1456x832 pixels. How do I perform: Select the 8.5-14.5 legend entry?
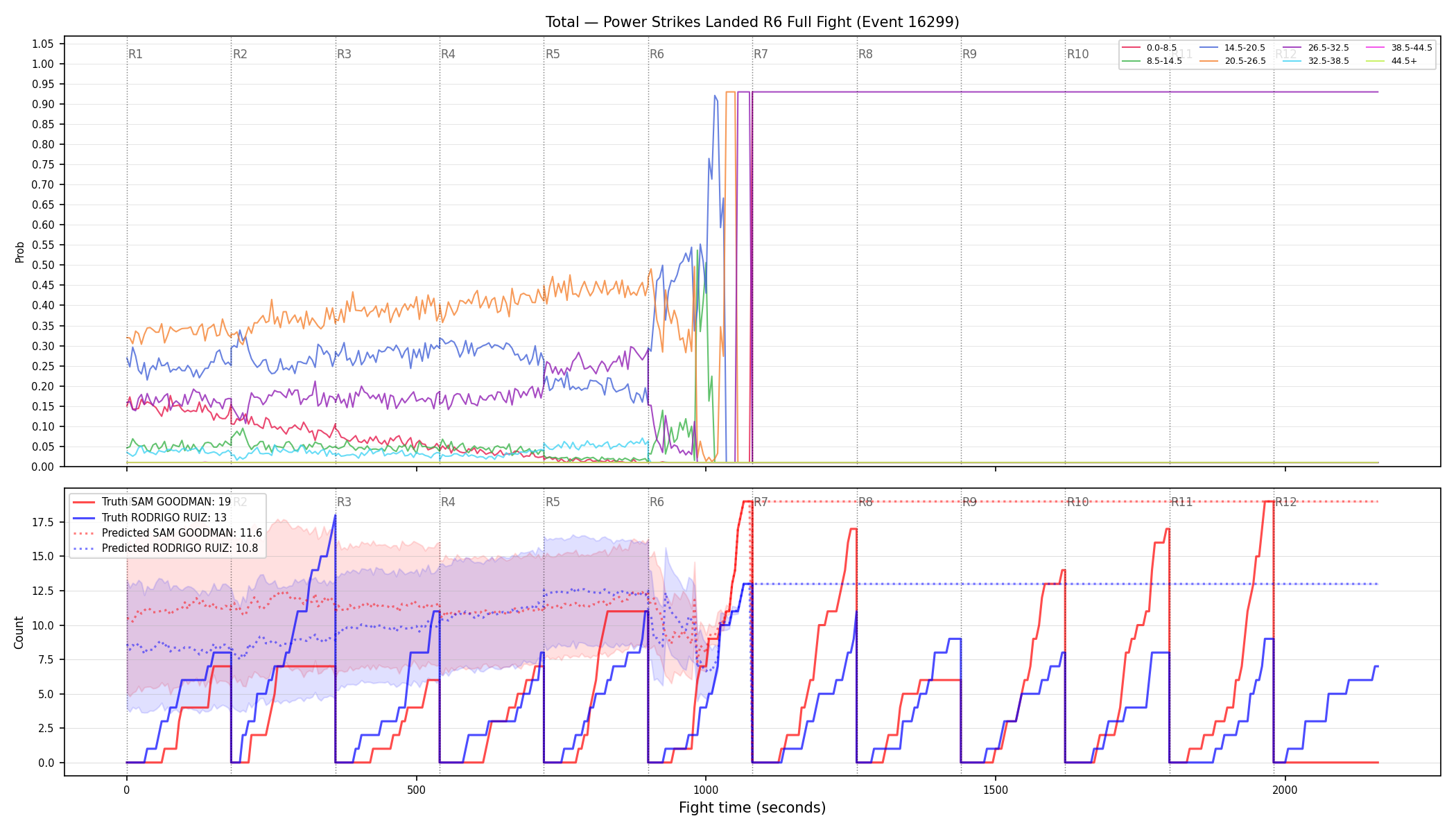(x=1152, y=61)
